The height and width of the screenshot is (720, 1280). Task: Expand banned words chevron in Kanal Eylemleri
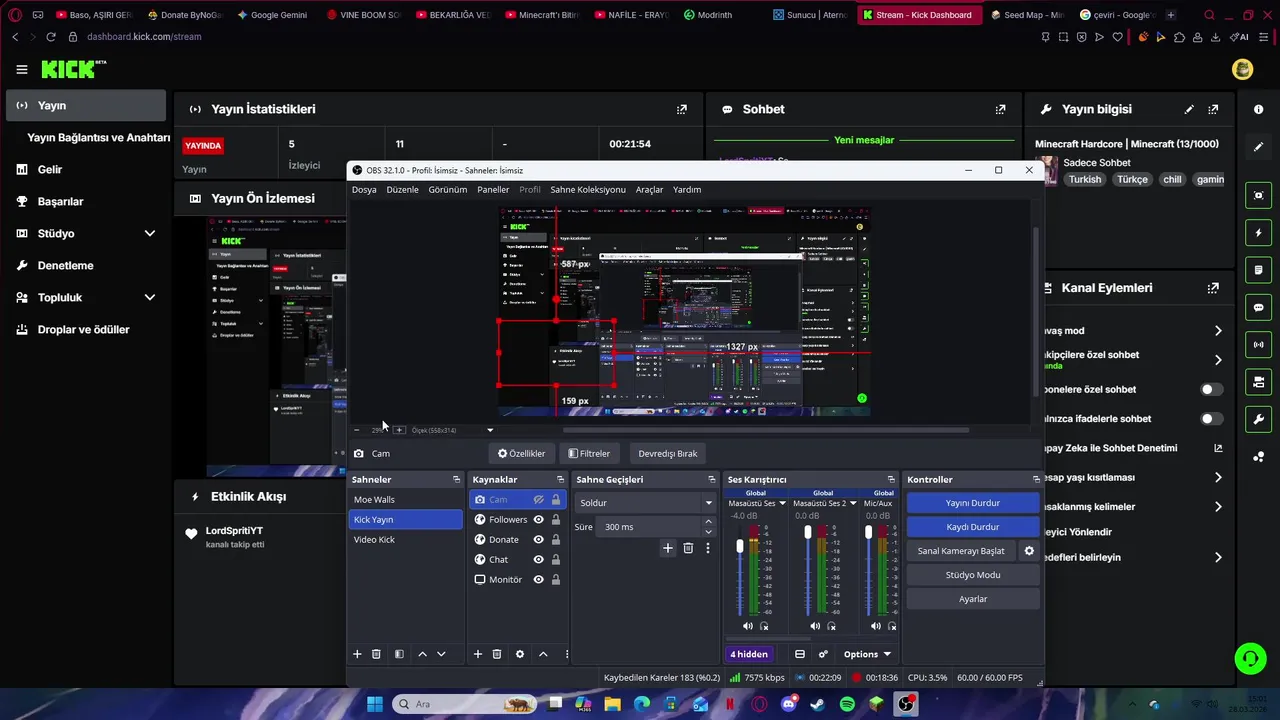1218,507
